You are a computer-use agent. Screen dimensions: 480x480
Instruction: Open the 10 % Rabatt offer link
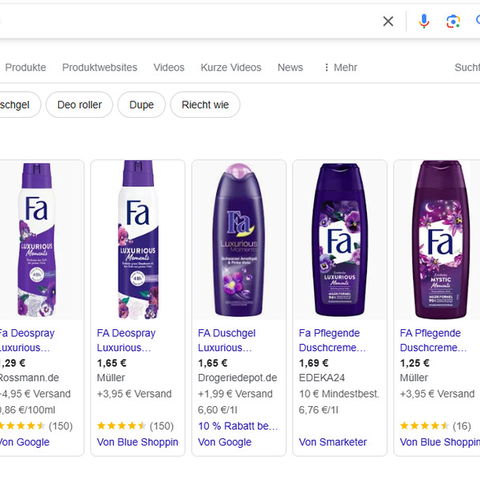coord(238,426)
